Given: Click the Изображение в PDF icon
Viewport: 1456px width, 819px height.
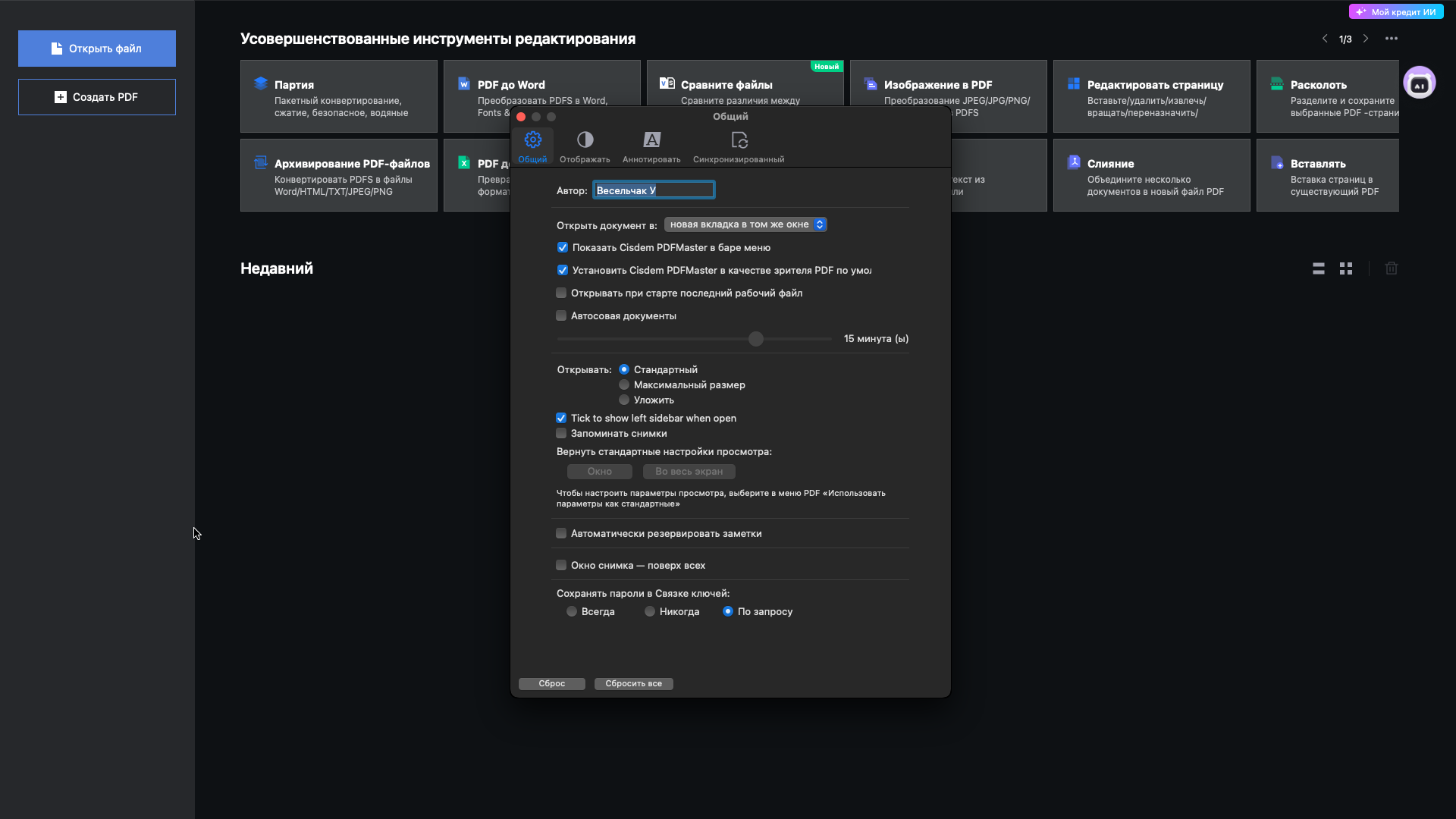Looking at the screenshot, I should click(871, 83).
